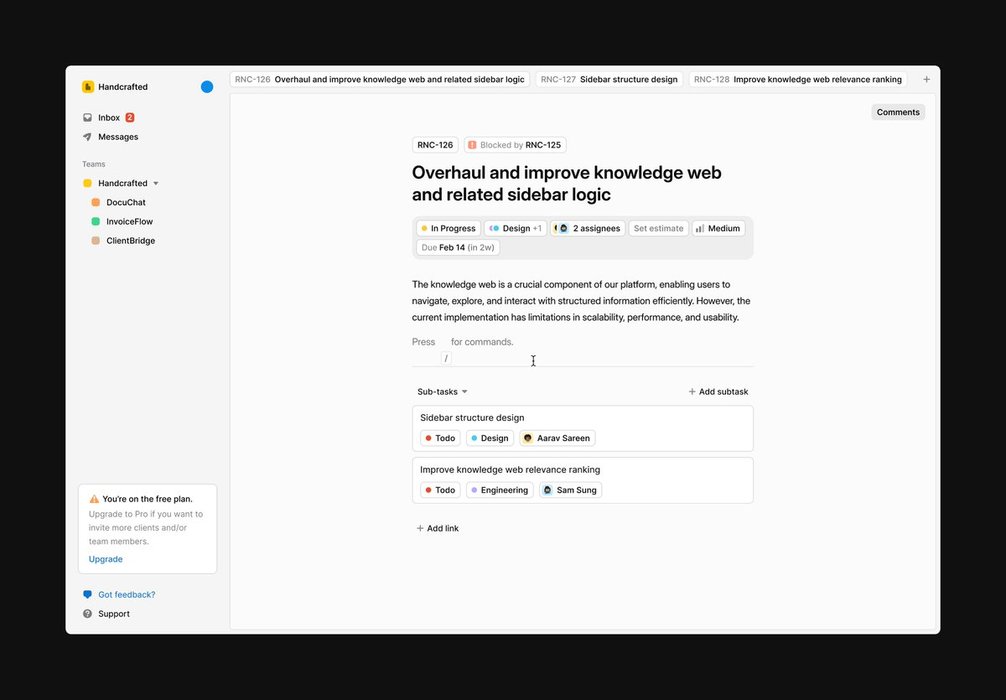Expand the Sub-tasks dropdown arrow
The image size is (1006, 700).
pos(464,392)
